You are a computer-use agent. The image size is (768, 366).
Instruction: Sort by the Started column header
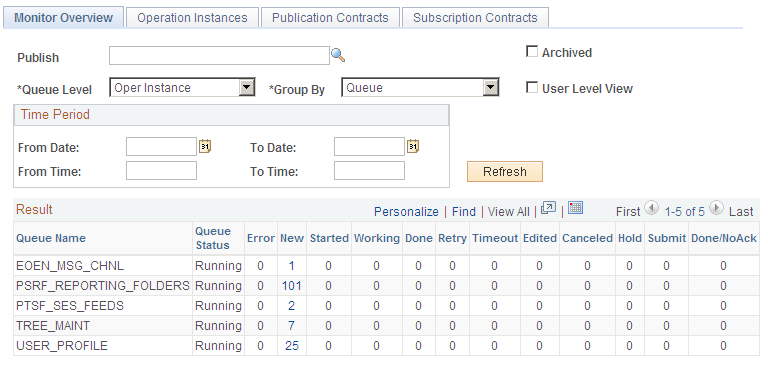point(329,238)
